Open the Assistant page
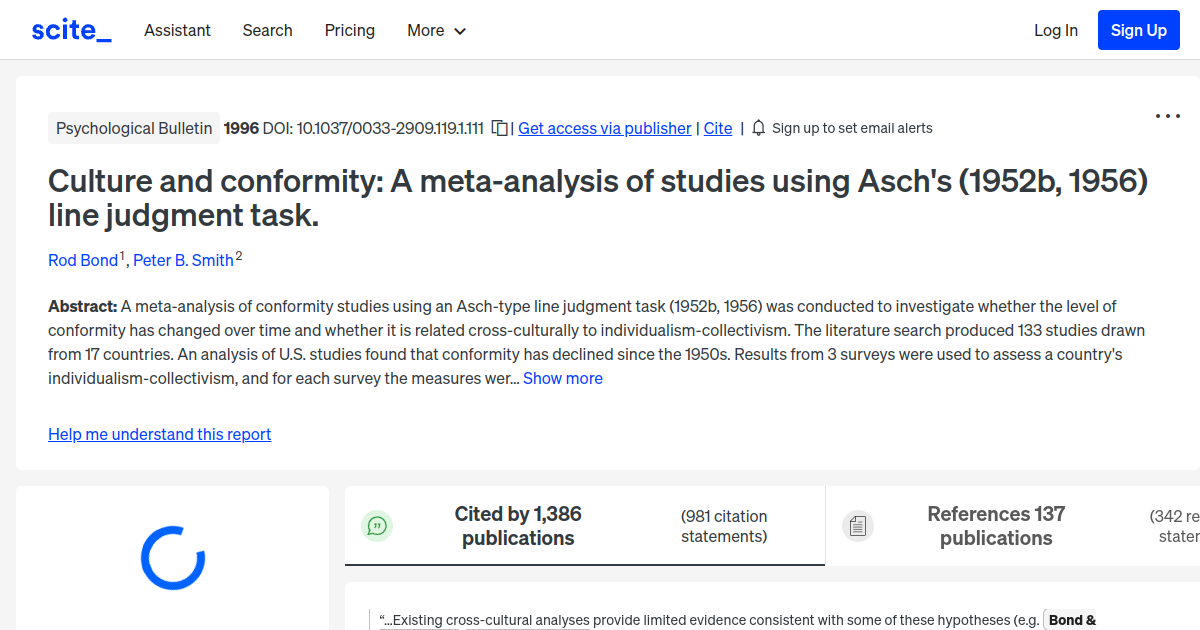1200x630 pixels. coord(177,31)
